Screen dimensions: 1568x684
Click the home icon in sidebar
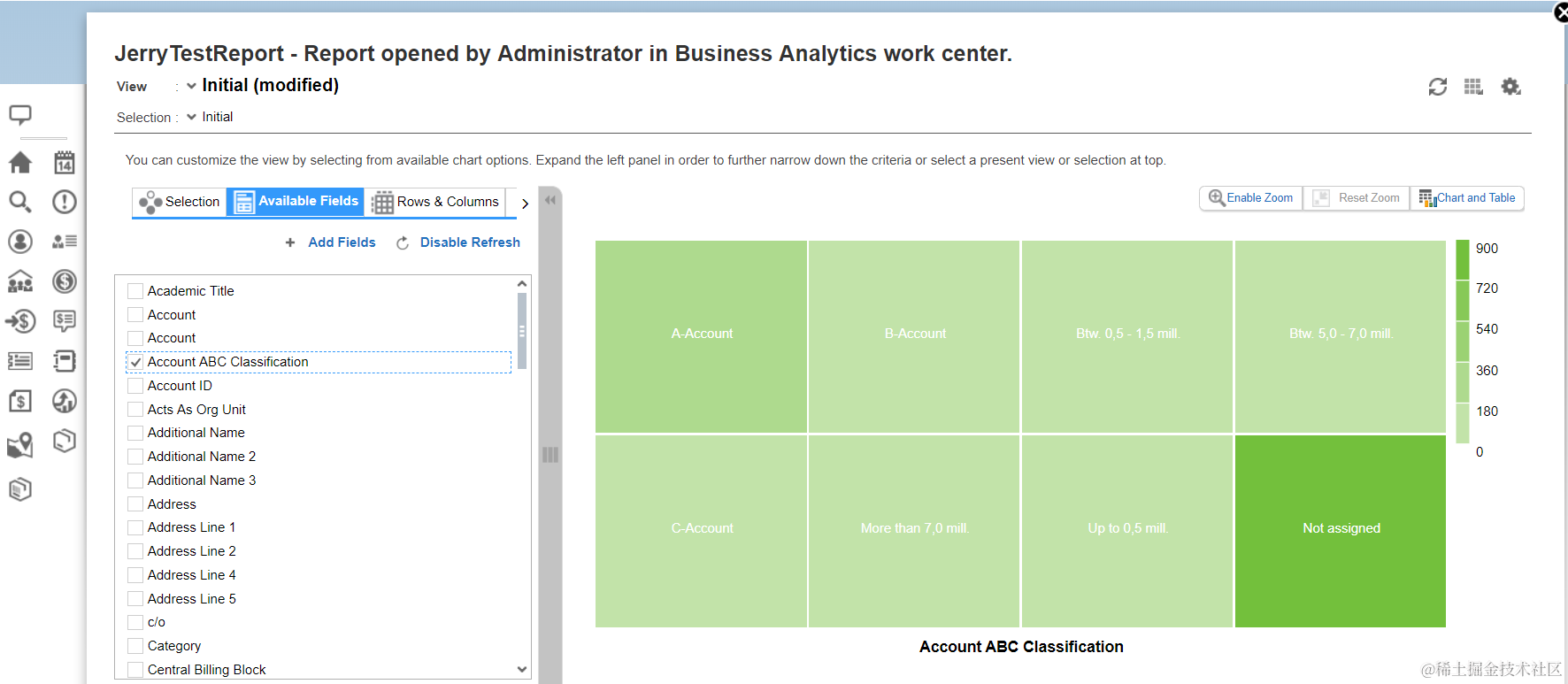click(20, 163)
